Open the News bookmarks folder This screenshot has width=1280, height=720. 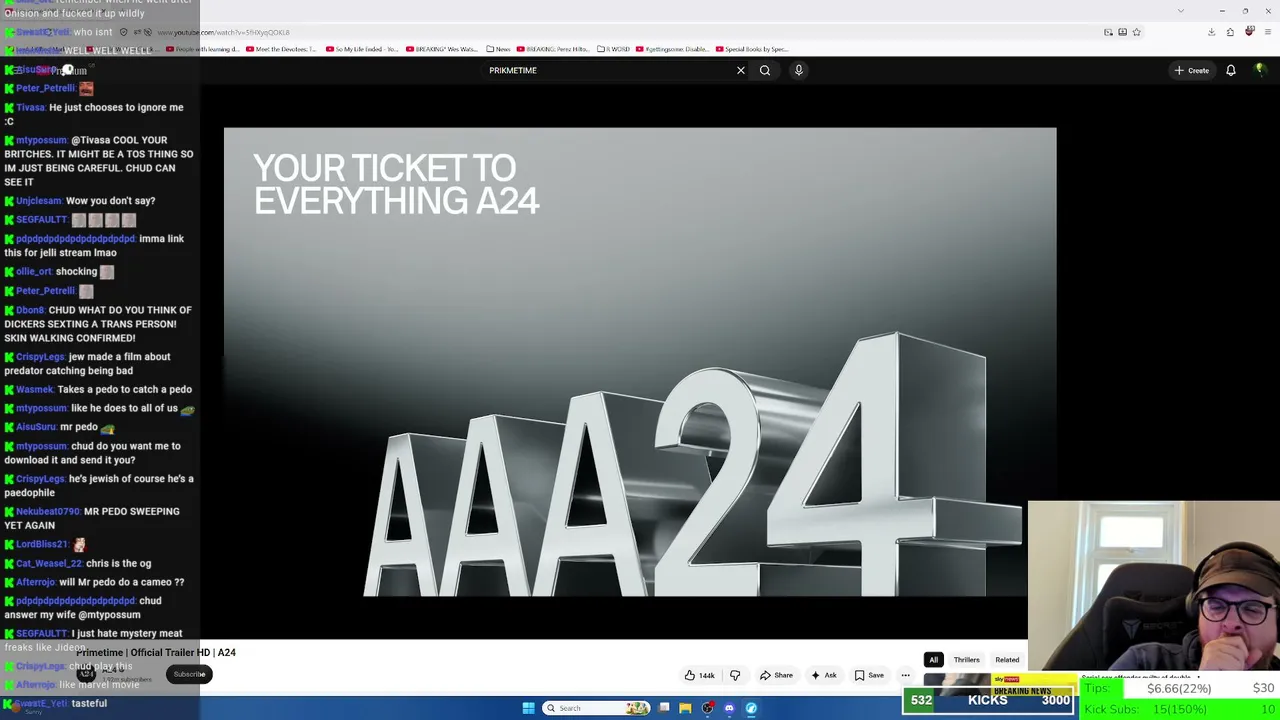498,49
